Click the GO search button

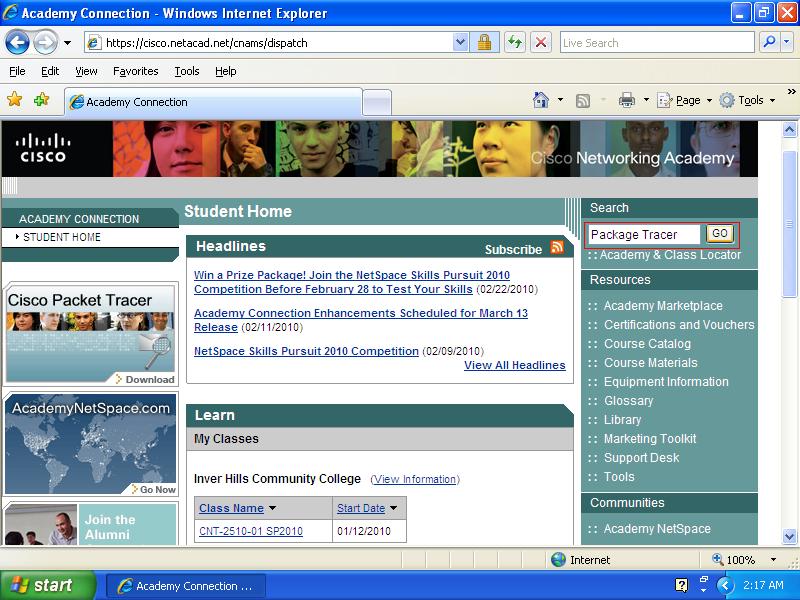click(720, 234)
